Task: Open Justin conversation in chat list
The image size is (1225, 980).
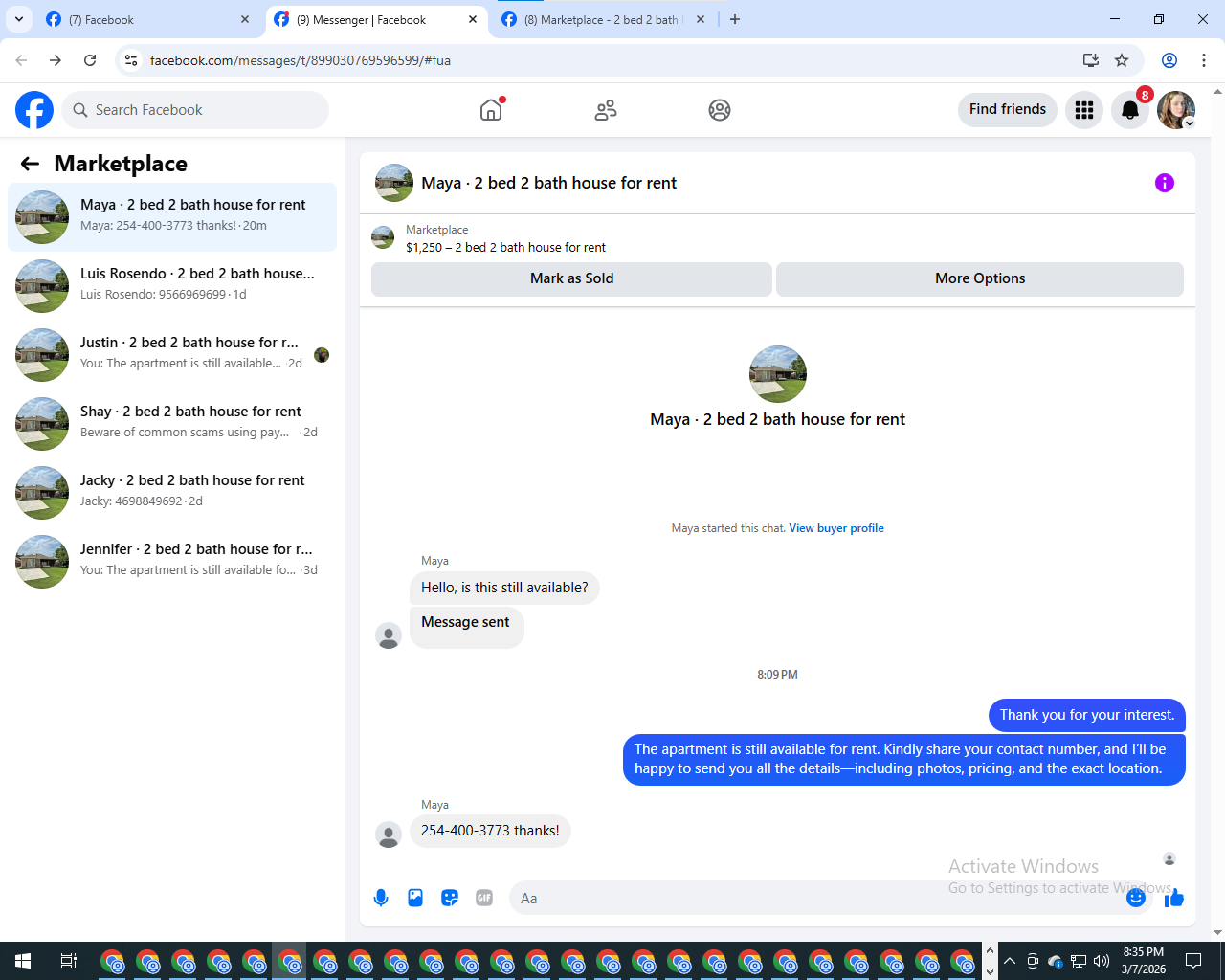Action: 172,355
